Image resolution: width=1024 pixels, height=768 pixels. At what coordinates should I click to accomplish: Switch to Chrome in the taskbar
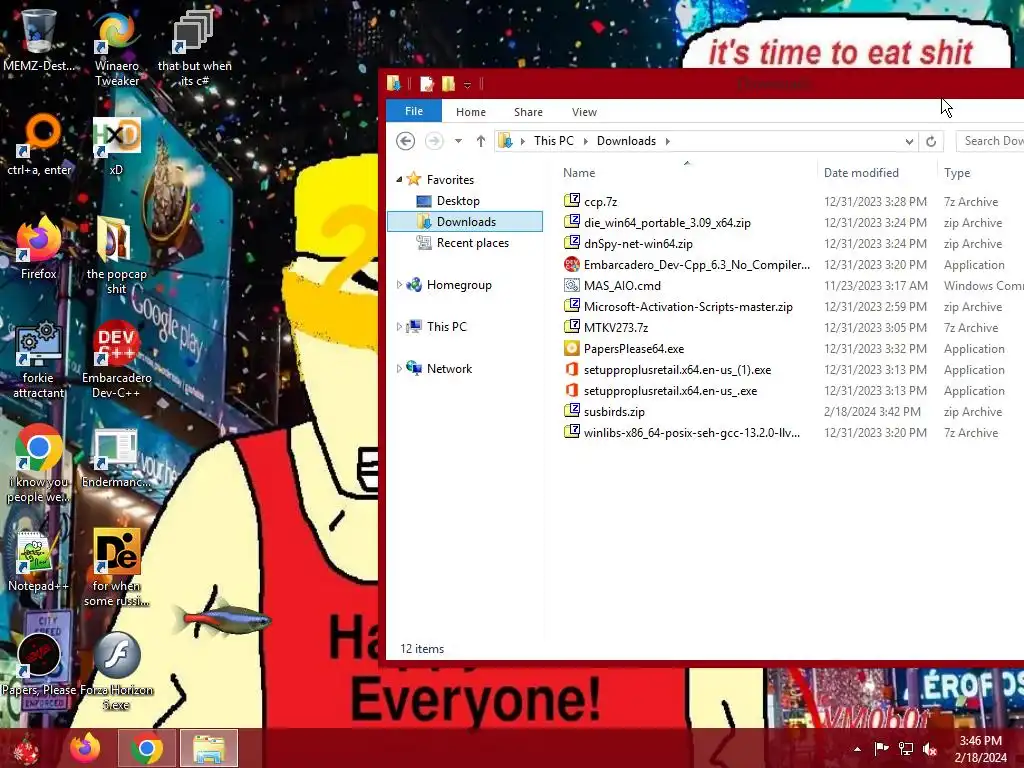[x=146, y=748]
